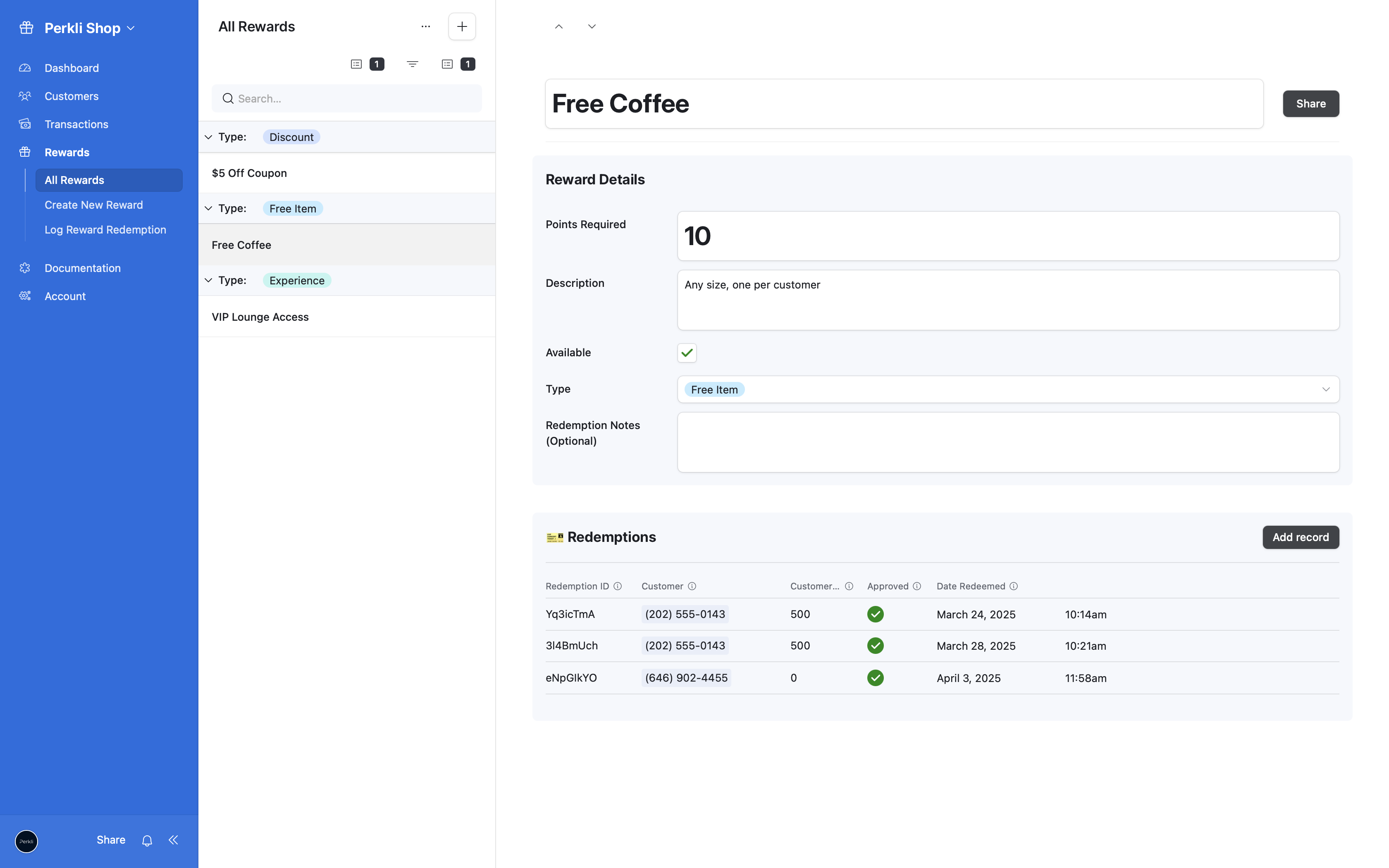
Task: Go to next record with down arrow
Action: 592,26
